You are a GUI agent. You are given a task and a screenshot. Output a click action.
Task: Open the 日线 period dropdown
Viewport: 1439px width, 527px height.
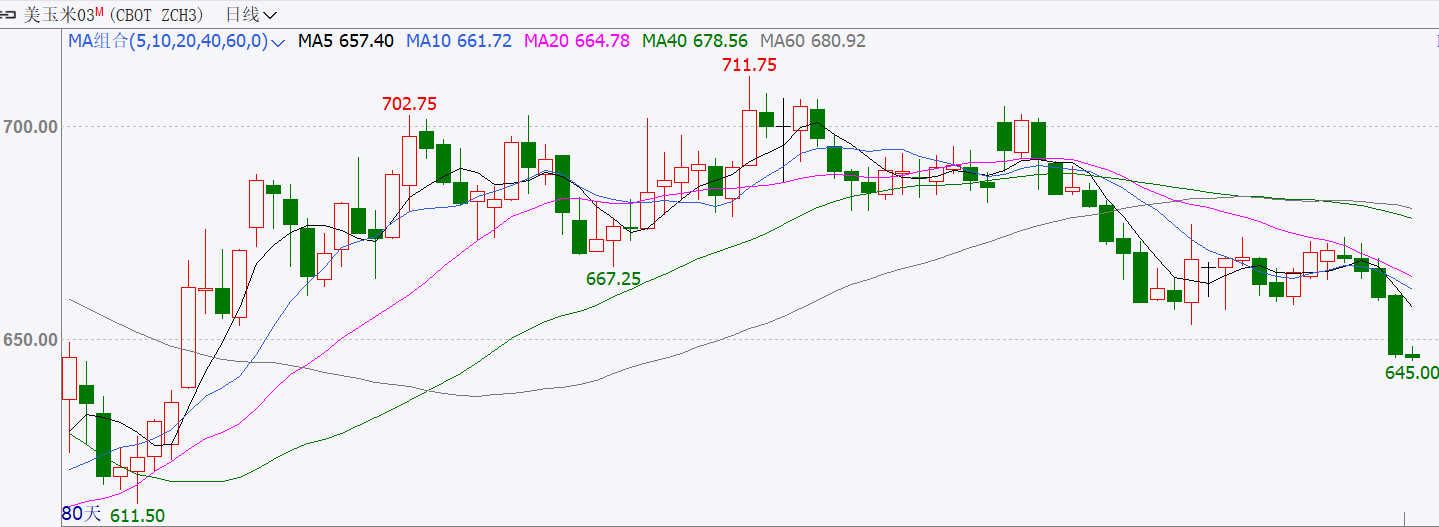(252, 15)
